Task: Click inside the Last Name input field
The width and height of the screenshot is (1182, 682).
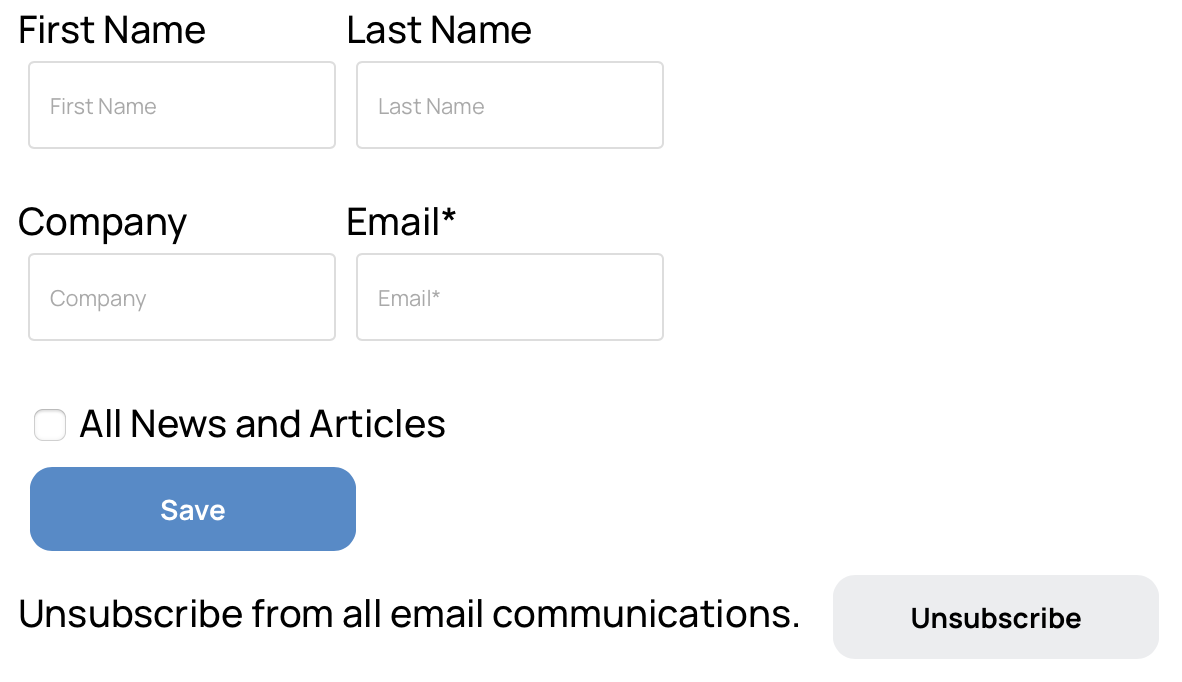Action: coord(509,105)
